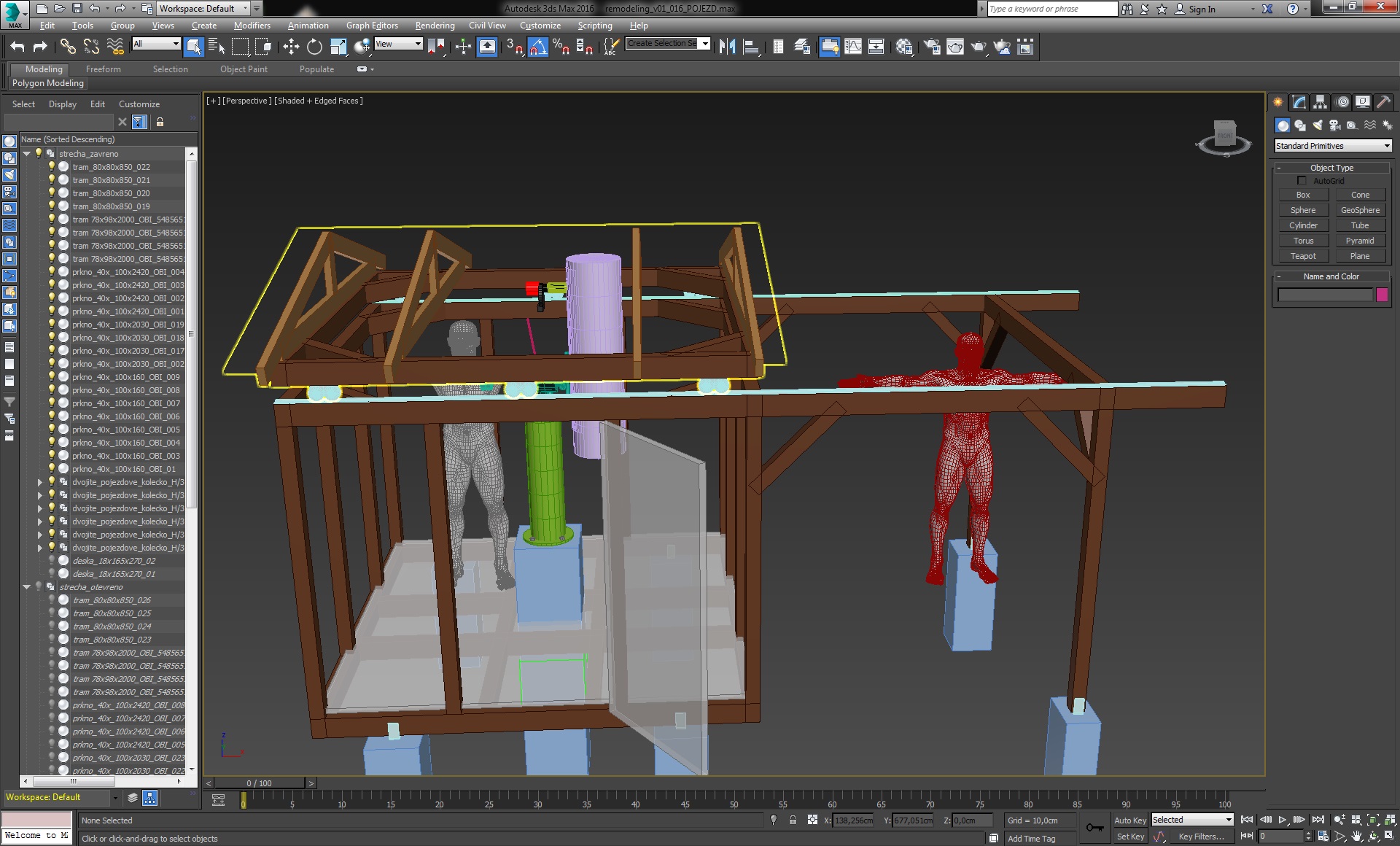Open the selection filter All dropdown

click(x=156, y=44)
